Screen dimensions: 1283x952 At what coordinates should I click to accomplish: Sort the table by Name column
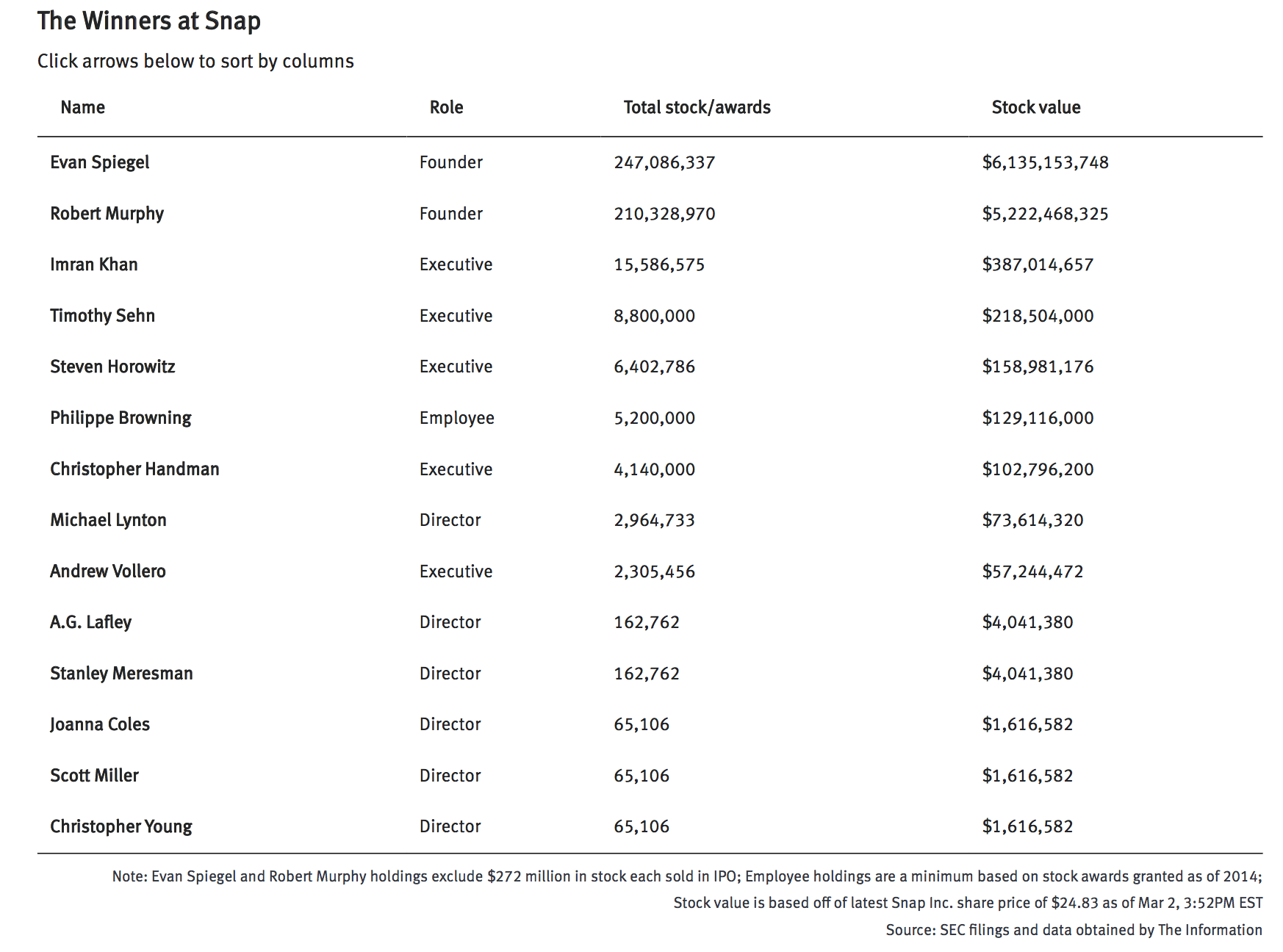[x=83, y=108]
